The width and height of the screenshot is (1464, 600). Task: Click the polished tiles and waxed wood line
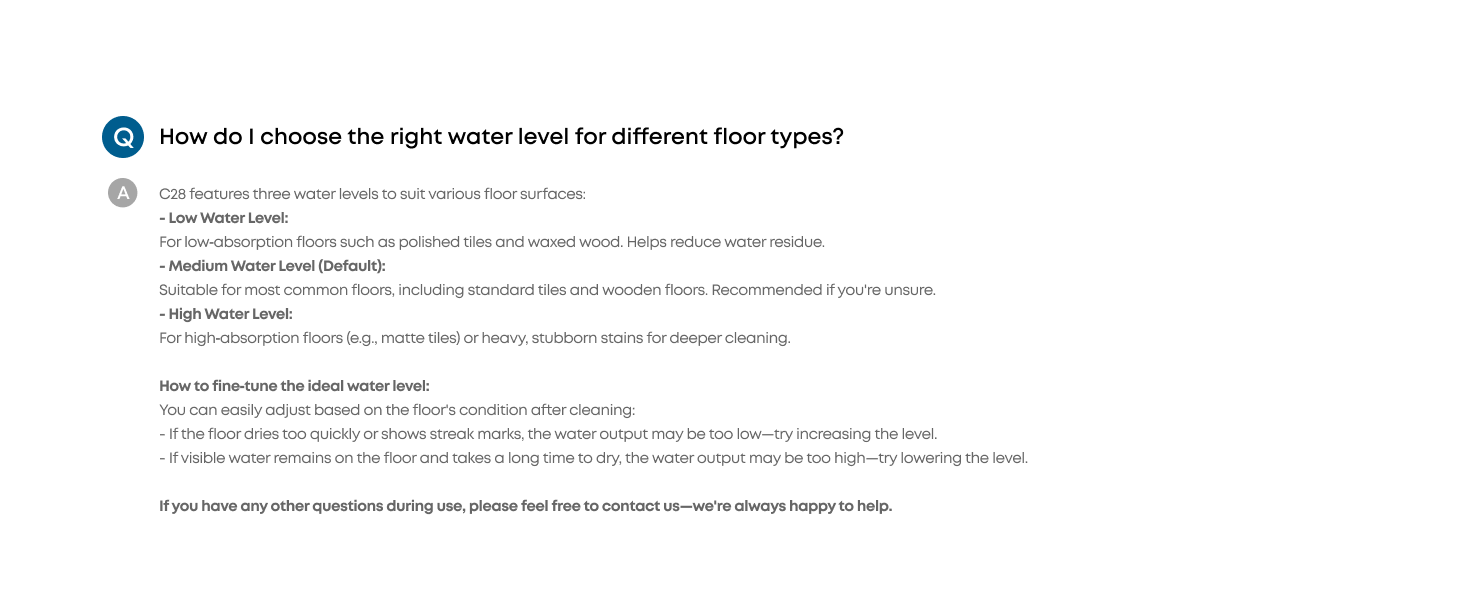point(492,242)
